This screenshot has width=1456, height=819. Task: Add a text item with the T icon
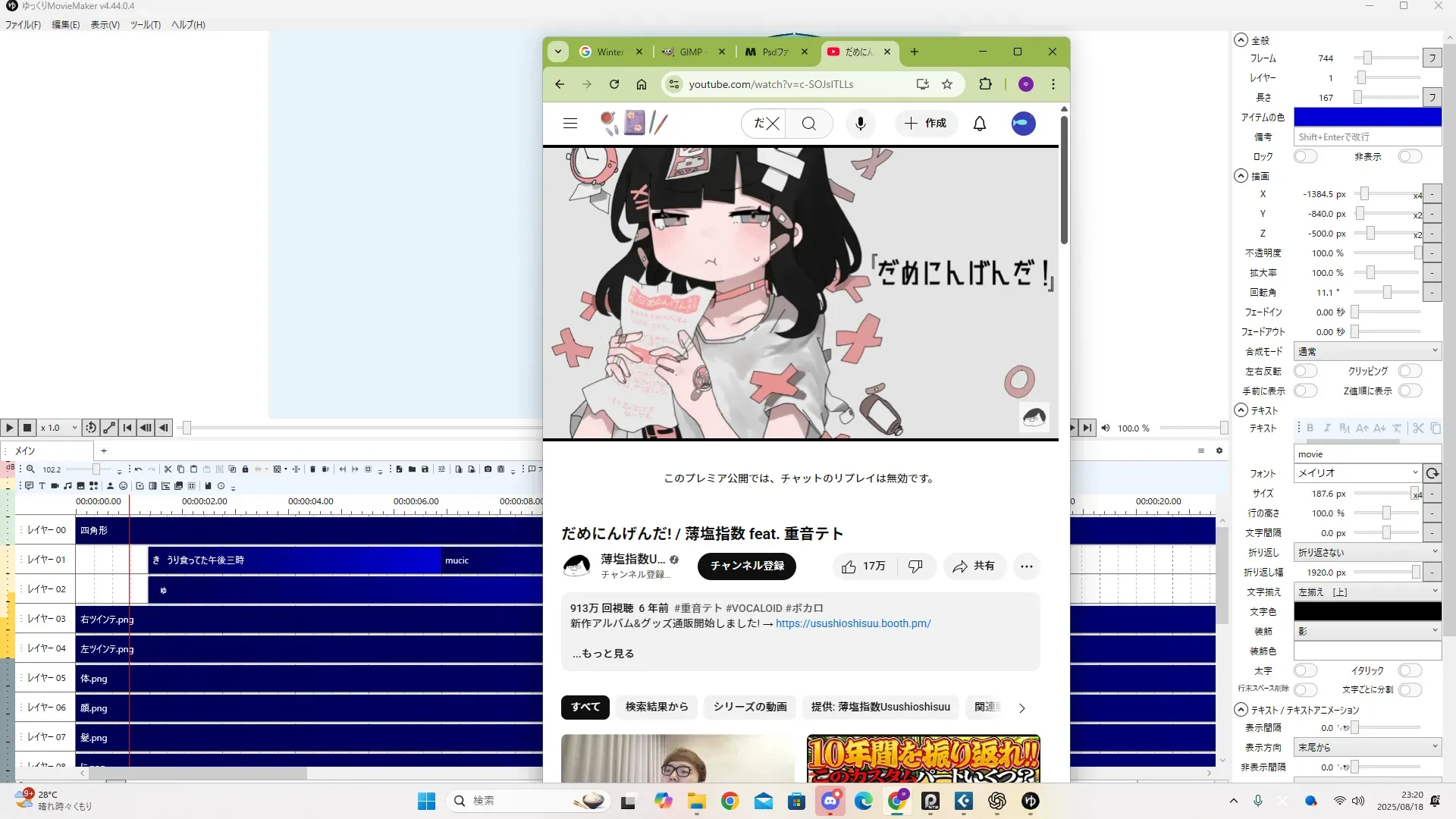pyautogui.click(x=42, y=486)
